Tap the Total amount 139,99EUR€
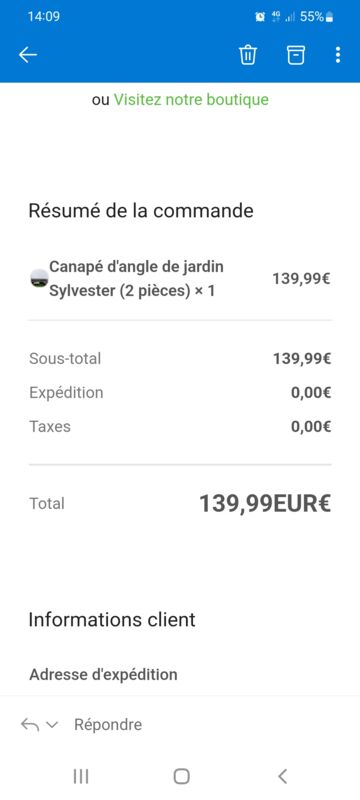Viewport: 360px width, 800px height. pyautogui.click(x=265, y=504)
